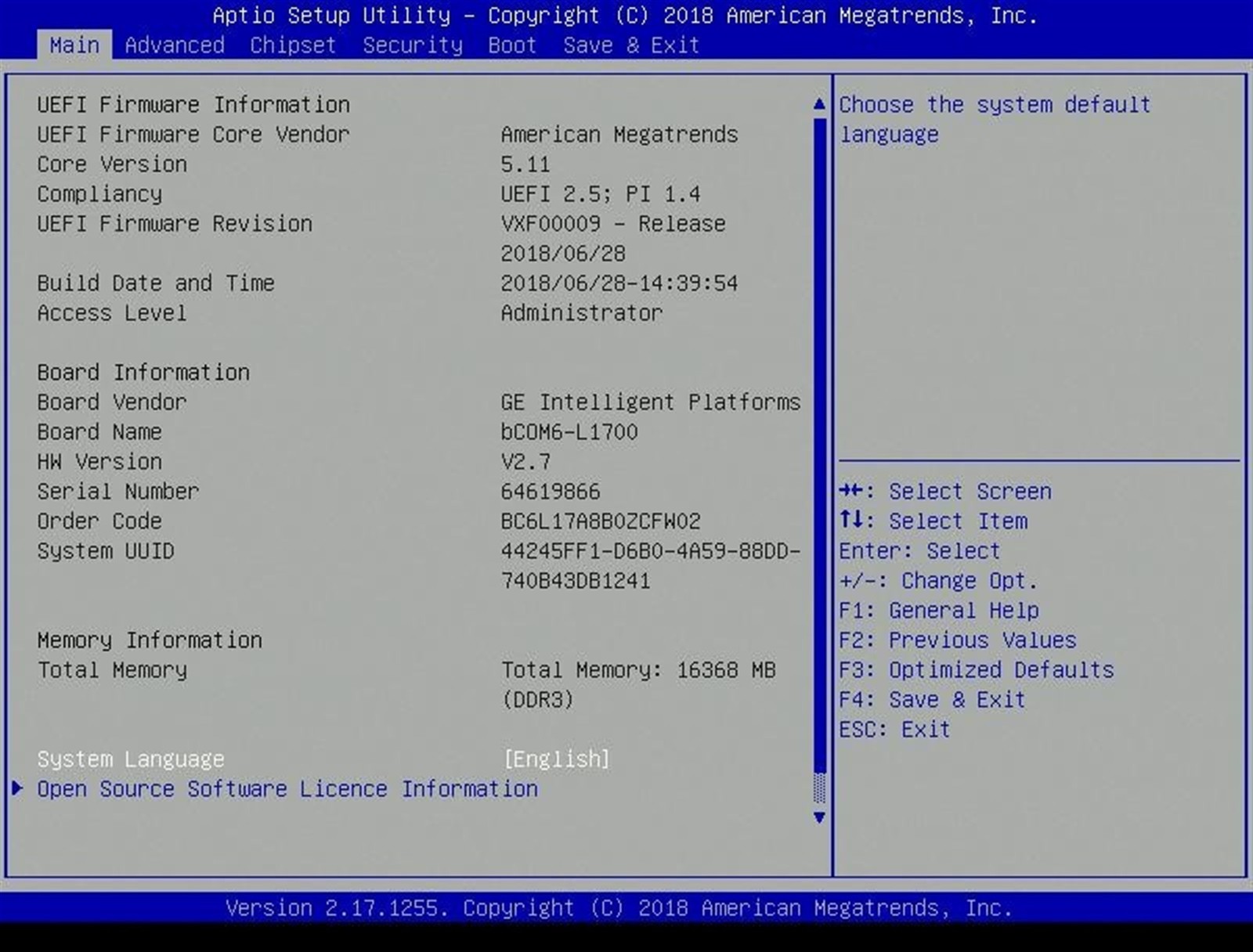Go to the Security tab
Image resolution: width=1253 pixels, height=952 pixels.
[x=413, y=45]
